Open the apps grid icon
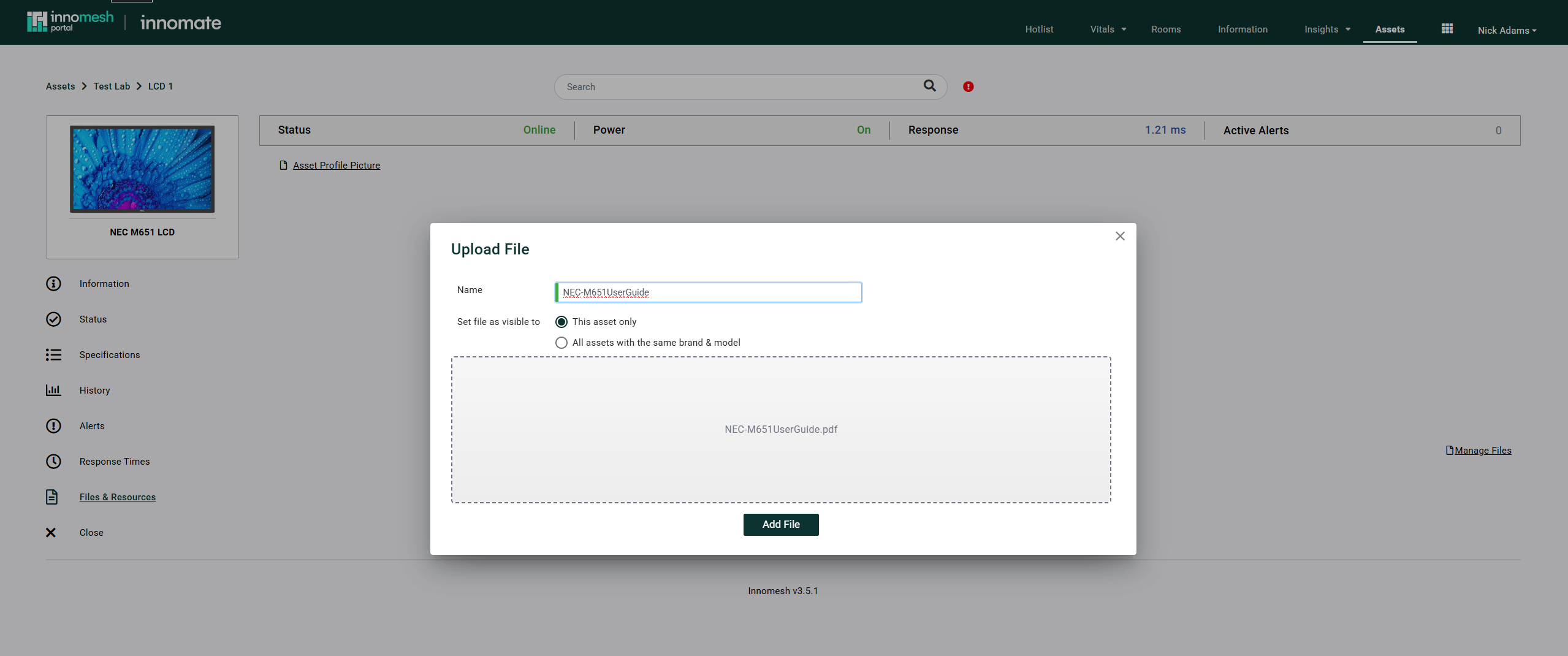1568x656 pixels. (1447, 29)
